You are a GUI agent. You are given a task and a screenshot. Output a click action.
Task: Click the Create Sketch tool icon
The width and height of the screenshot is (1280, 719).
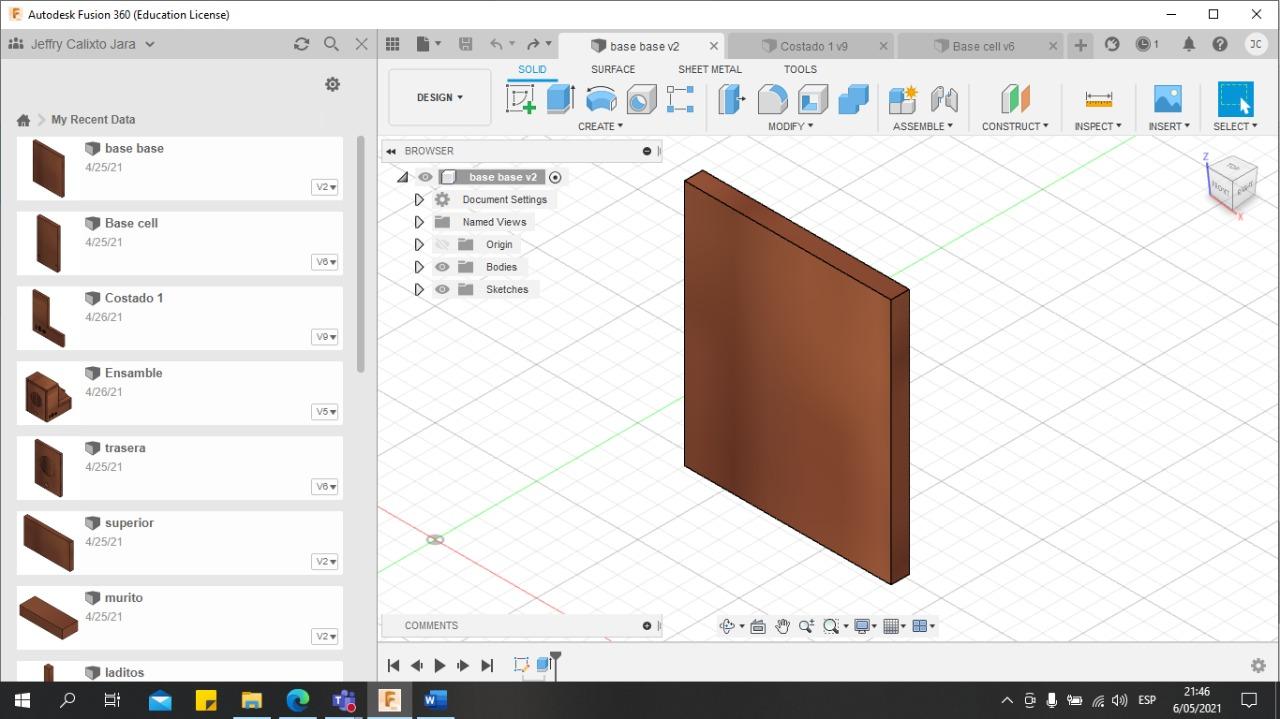pos(521,99)
